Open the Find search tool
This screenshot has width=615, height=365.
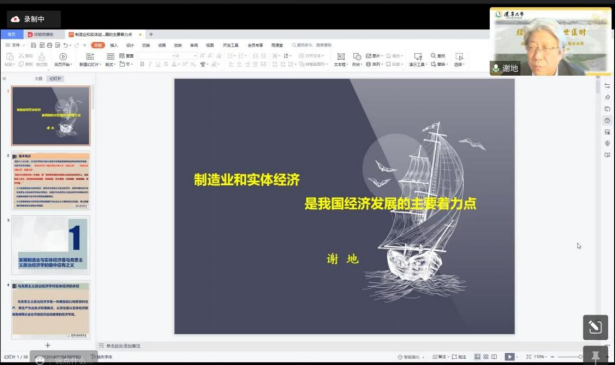pos(438,56)
